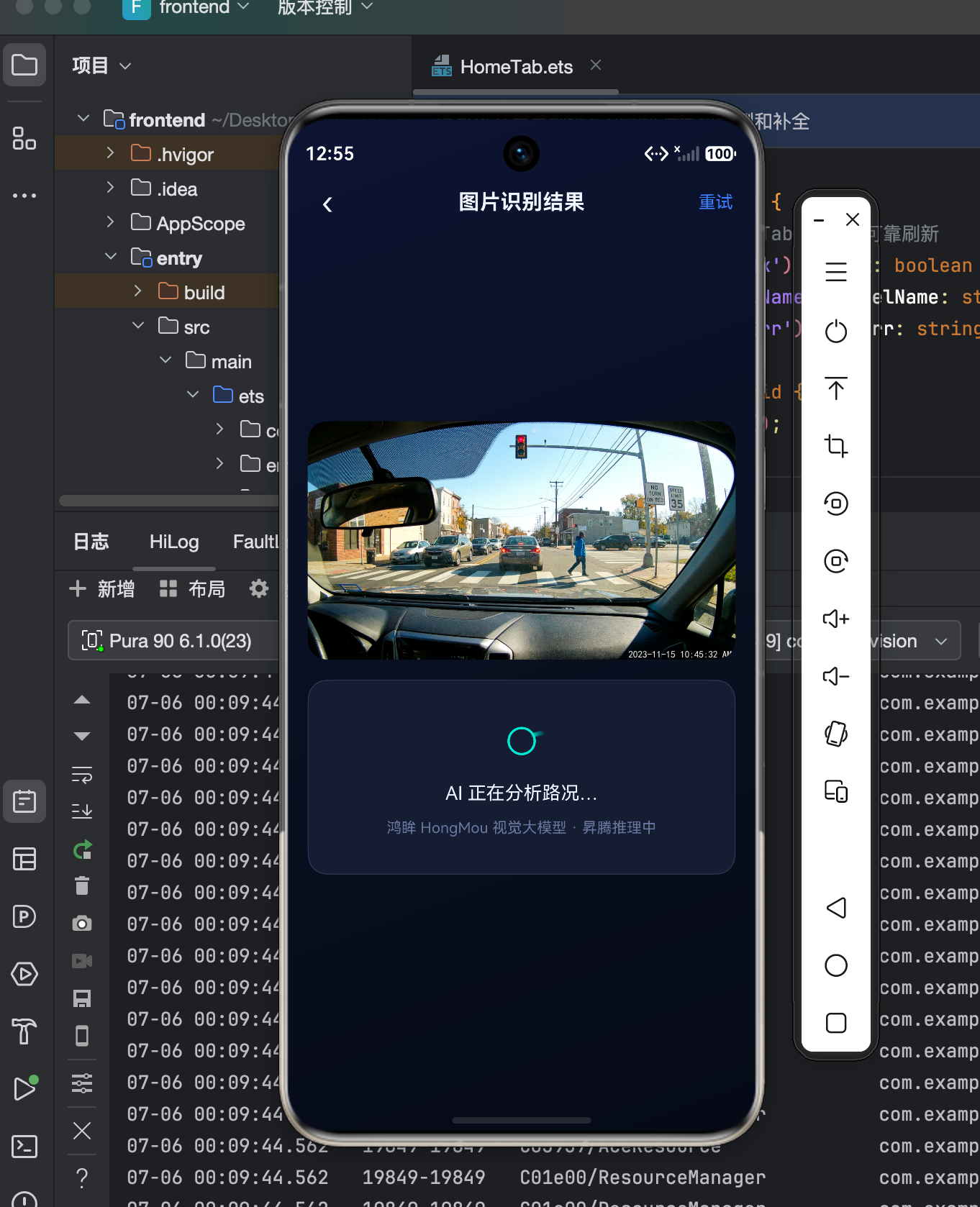Open the emulator toolbar hamburger menu
The height and width of the screenshot is (1207, 980).
pyautogui.click(x=836, y=272)
